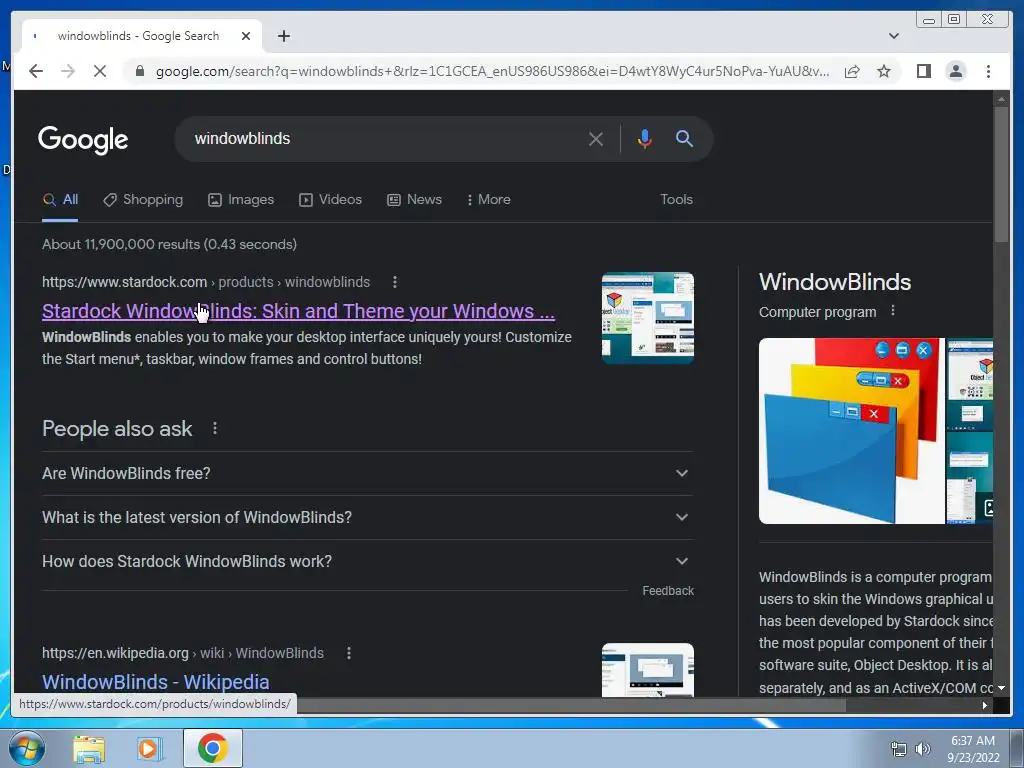The width and height of the screenshot is (1024, 768).
Task: Click the Google address bar URL
Action: click(x=492, y=71)
